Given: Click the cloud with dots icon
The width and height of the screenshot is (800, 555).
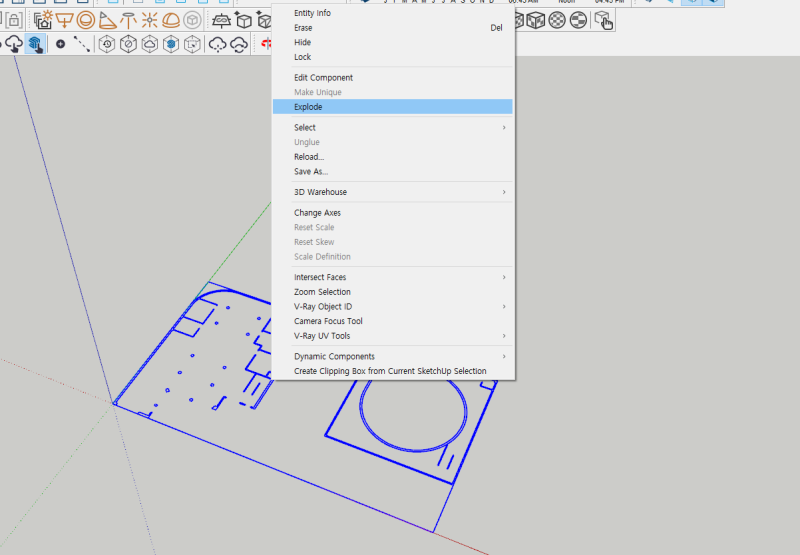Looking at the screenshot, I should pyautogui.click(x=217, y=44).
